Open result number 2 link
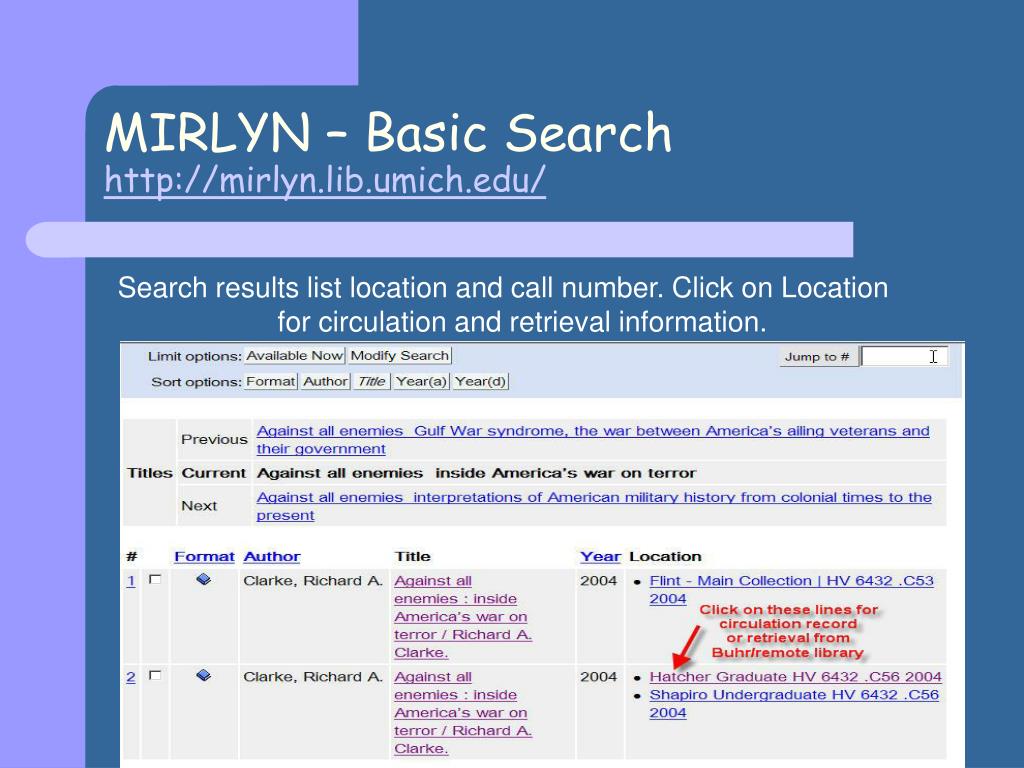The width and height of the screenshot is (1024, 768). 131,677
